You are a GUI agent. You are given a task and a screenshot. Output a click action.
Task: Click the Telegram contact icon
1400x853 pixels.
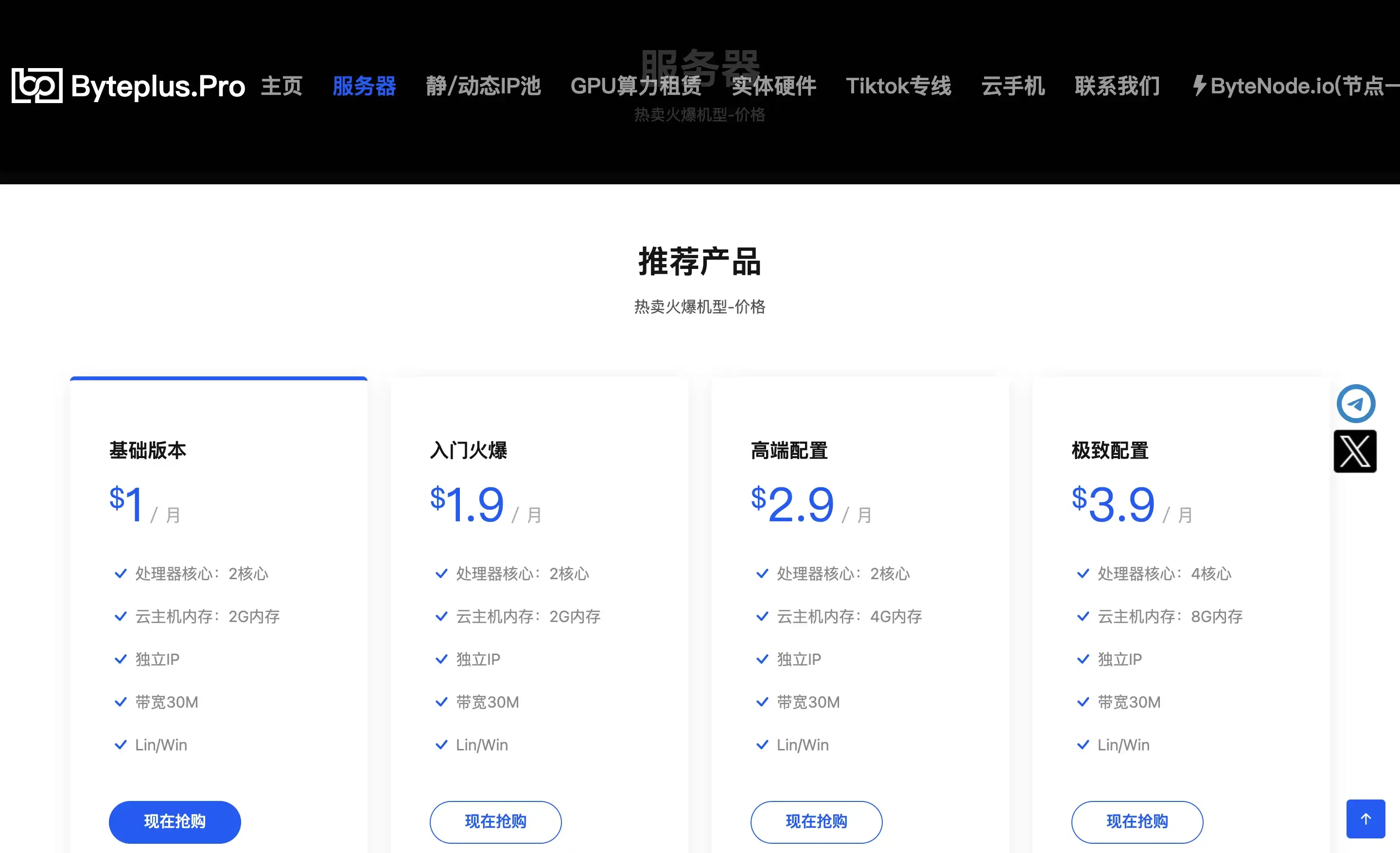1356,404
